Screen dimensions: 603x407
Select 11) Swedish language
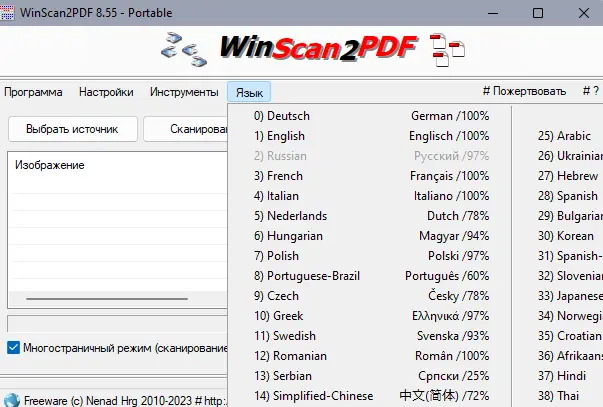pyautogui.click(x=371, y=336)
